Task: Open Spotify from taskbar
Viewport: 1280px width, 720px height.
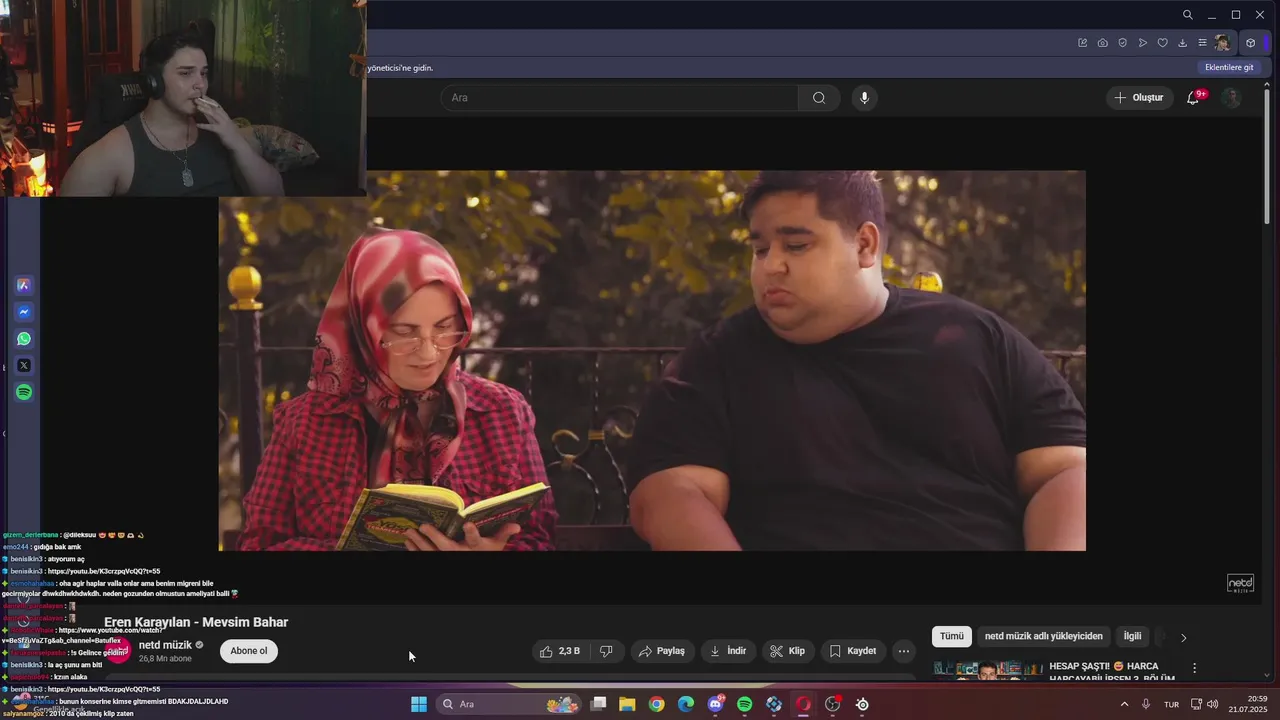Action: coord(745,704)
